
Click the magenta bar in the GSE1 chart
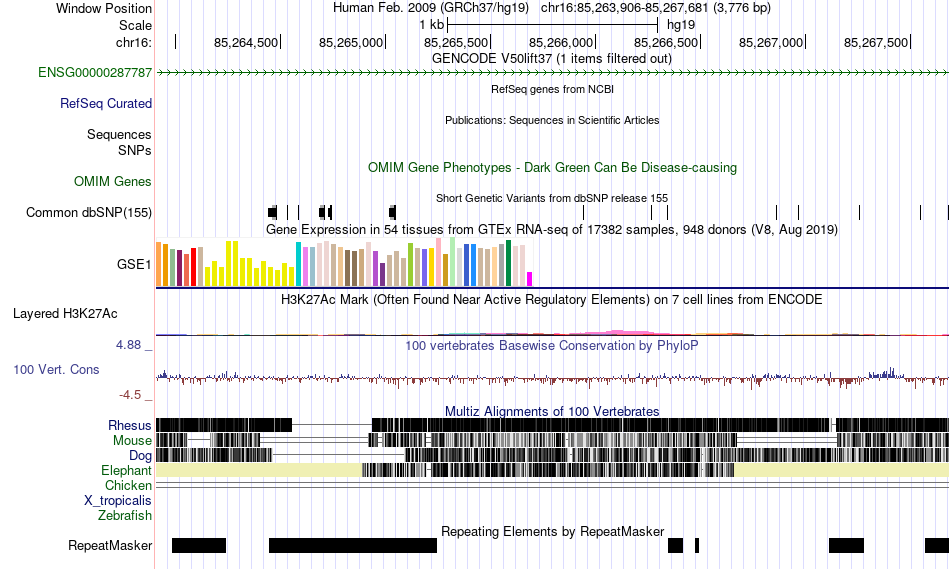530,279
